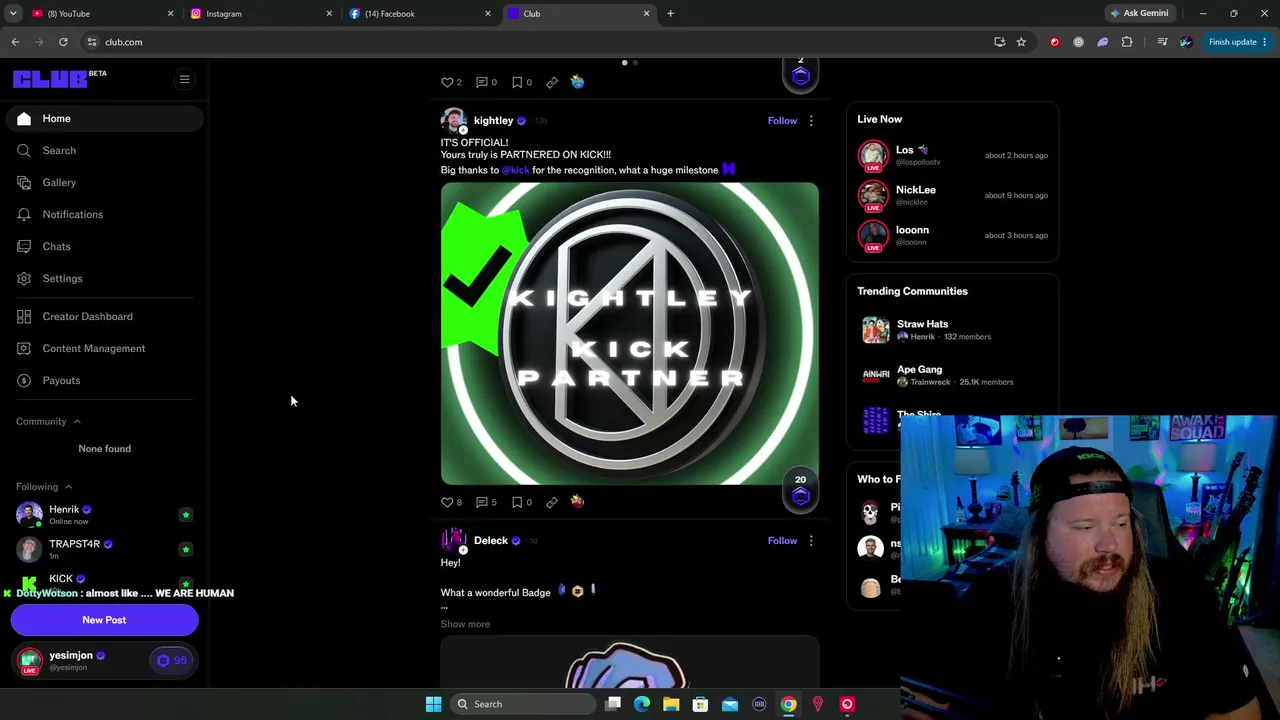Go back to the previous page

click(x=15, y=42)
